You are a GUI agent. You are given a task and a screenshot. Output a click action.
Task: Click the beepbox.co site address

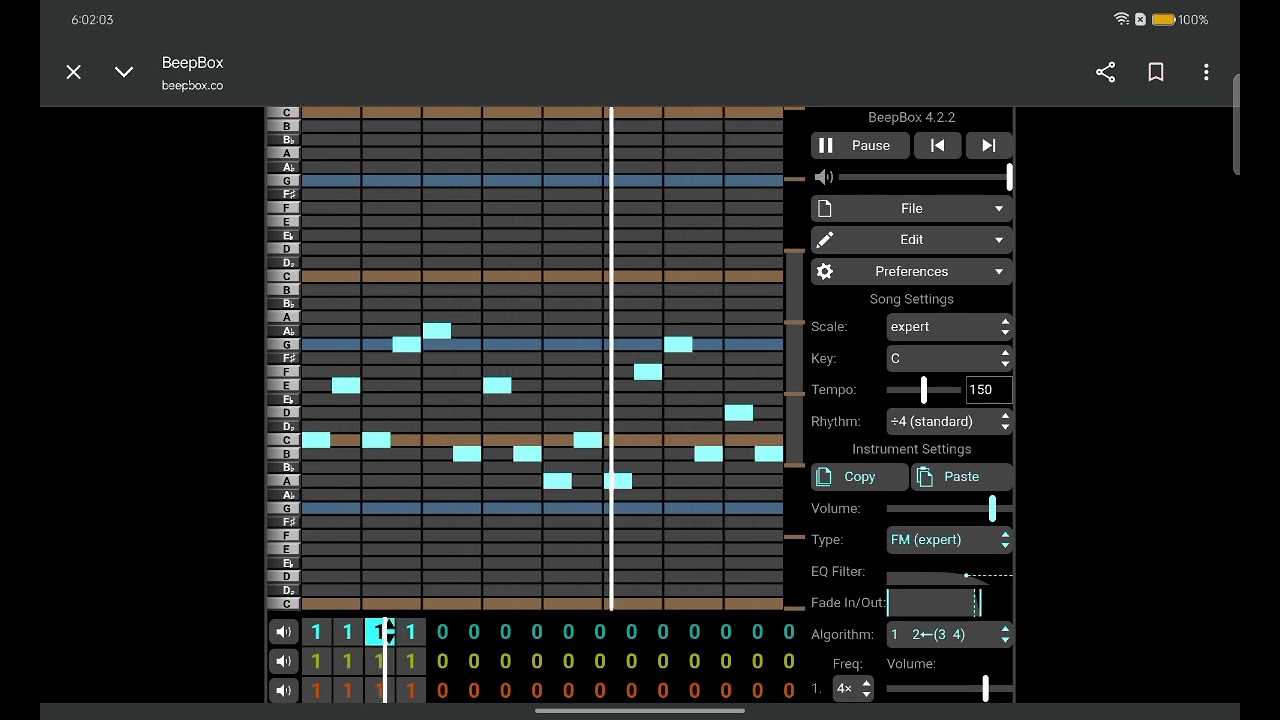pos(192,86)
